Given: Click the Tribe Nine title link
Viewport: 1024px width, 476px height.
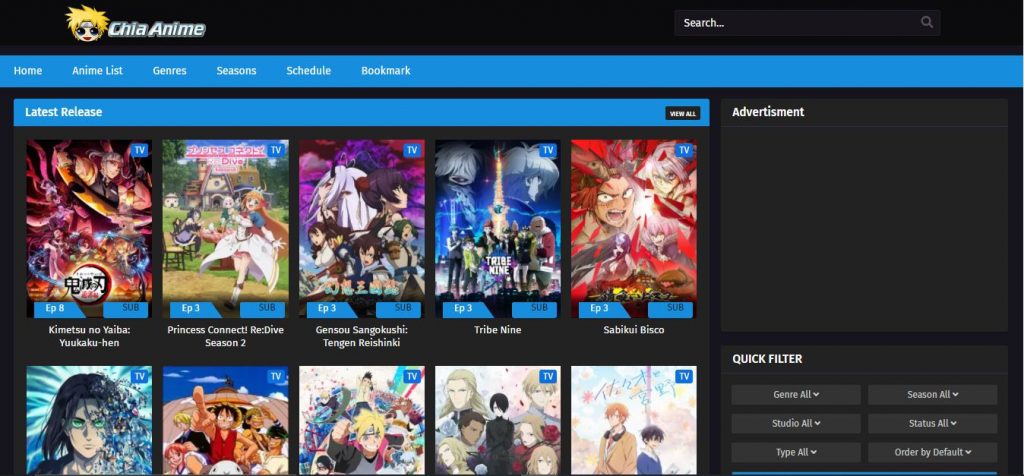Looking at the screenshot, I should tap(498, 330).
